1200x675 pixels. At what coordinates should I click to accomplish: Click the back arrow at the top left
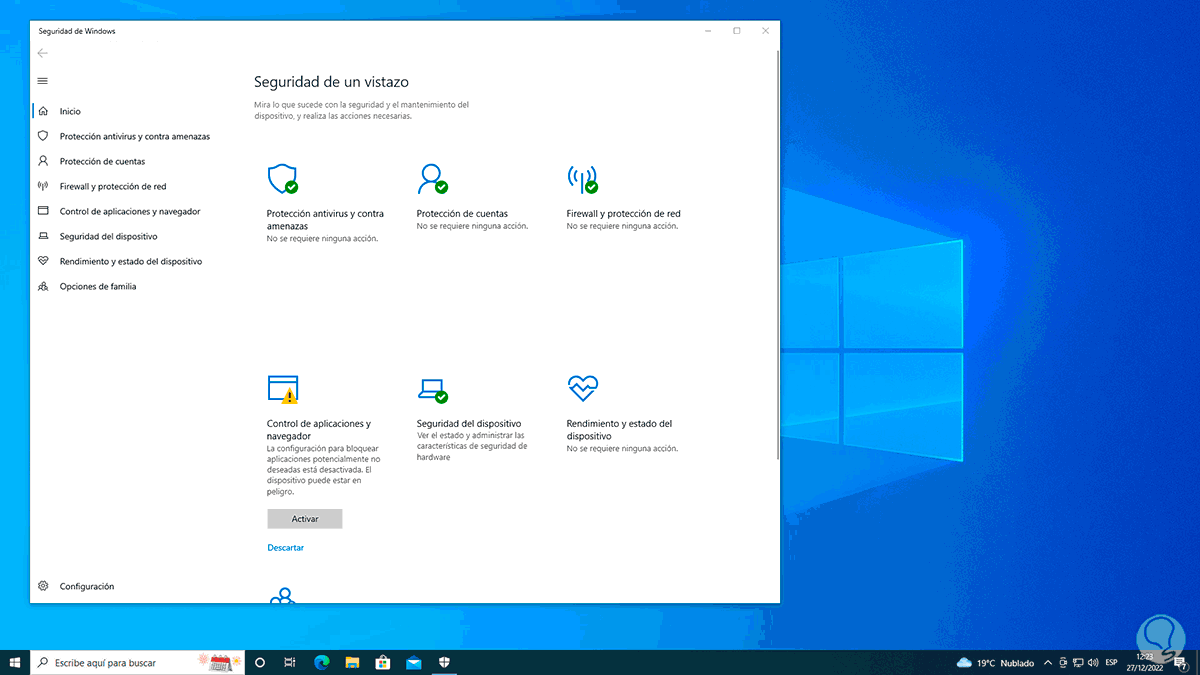[x=42, y=53]
